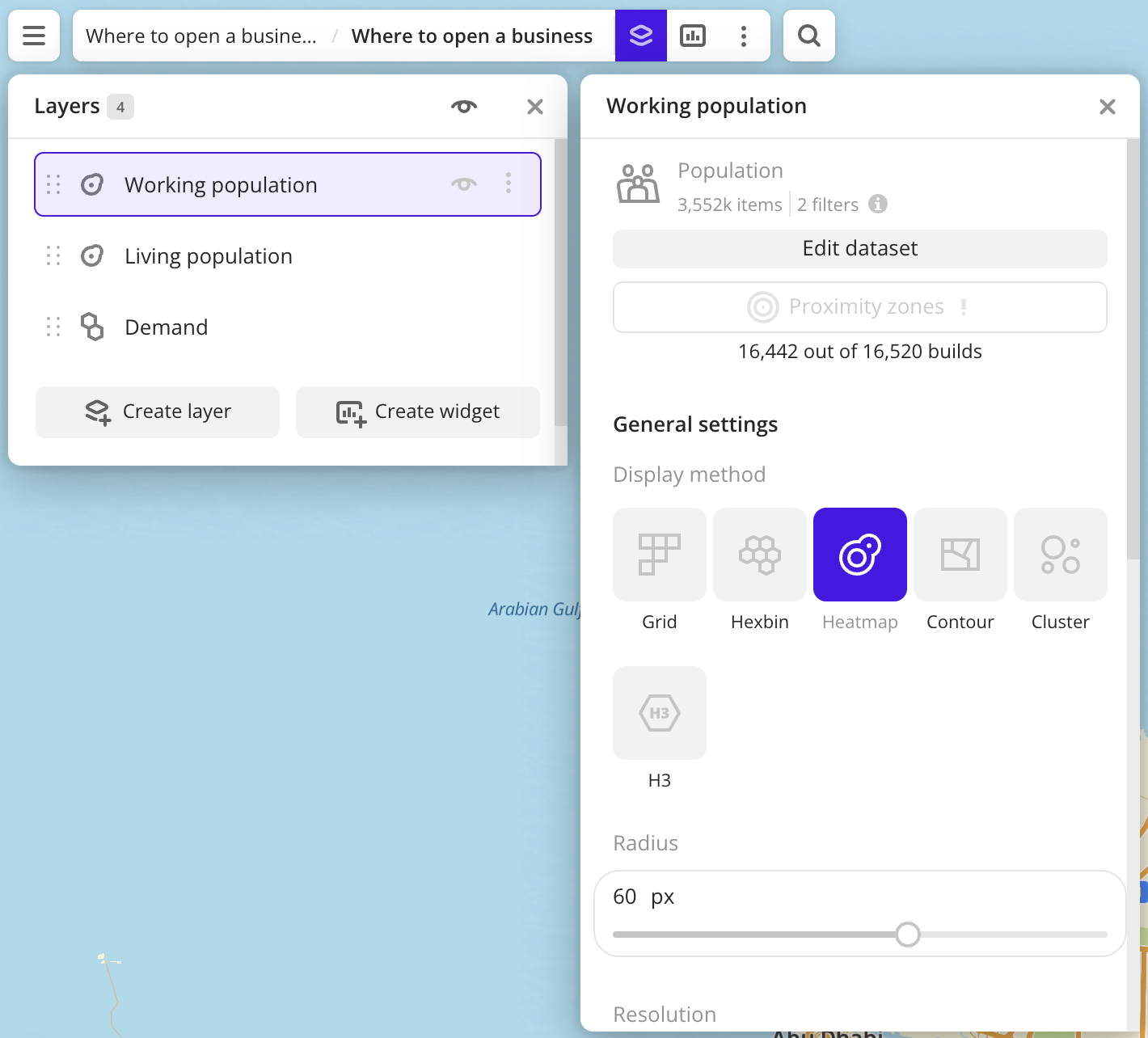The width and height of the screenshot is (1148, 1038).
Task: Open the dashboard widgets icon
Action: pos(693,36)
